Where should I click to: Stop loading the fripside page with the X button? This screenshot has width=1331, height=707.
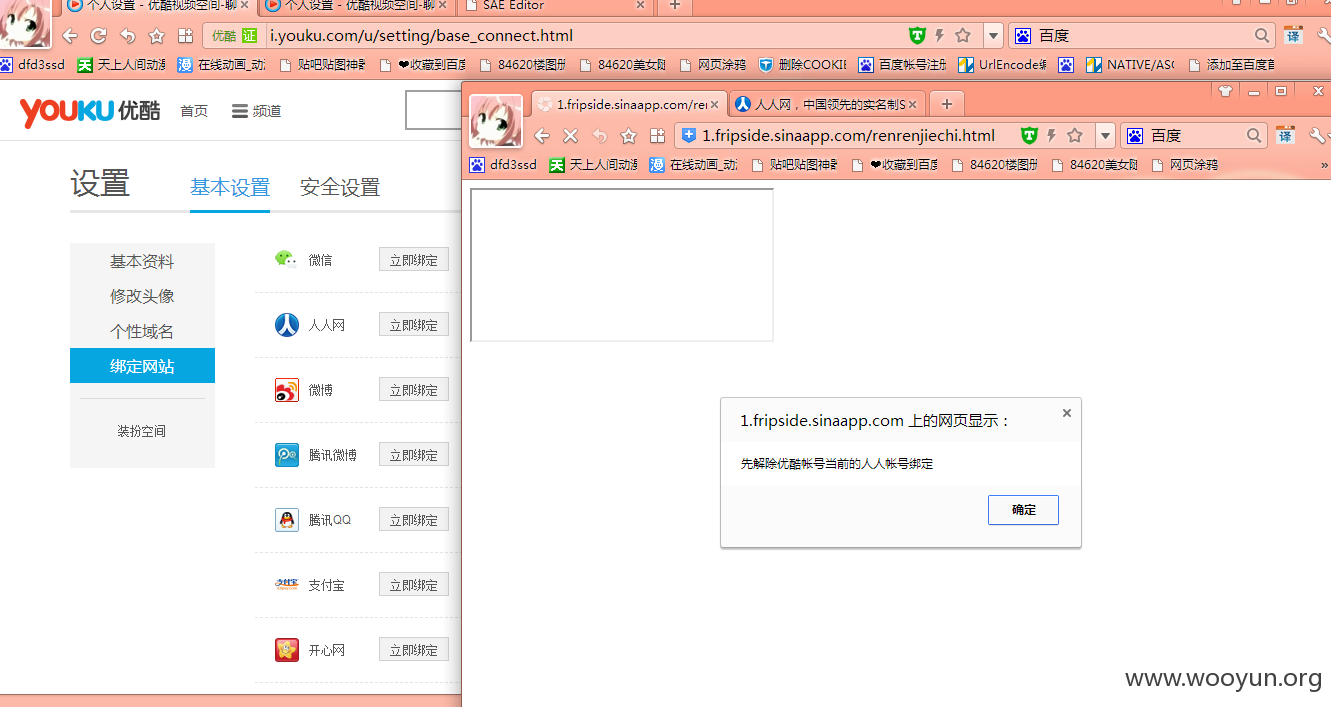(570, 136)
